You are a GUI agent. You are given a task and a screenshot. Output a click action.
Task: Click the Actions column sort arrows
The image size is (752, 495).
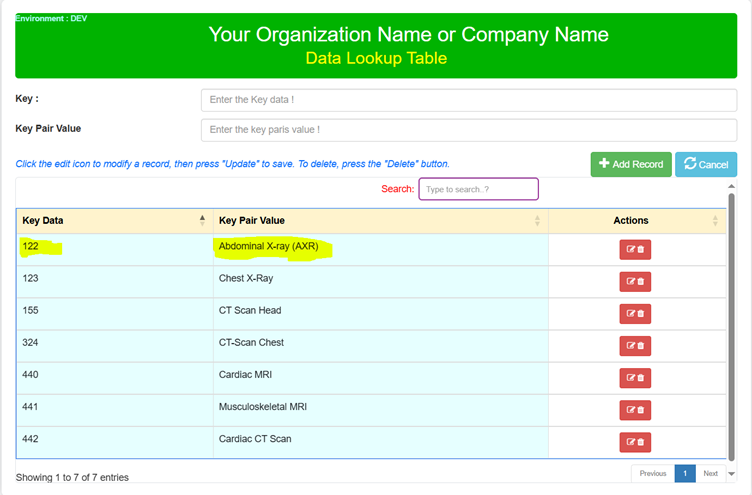tap(715, 221)
